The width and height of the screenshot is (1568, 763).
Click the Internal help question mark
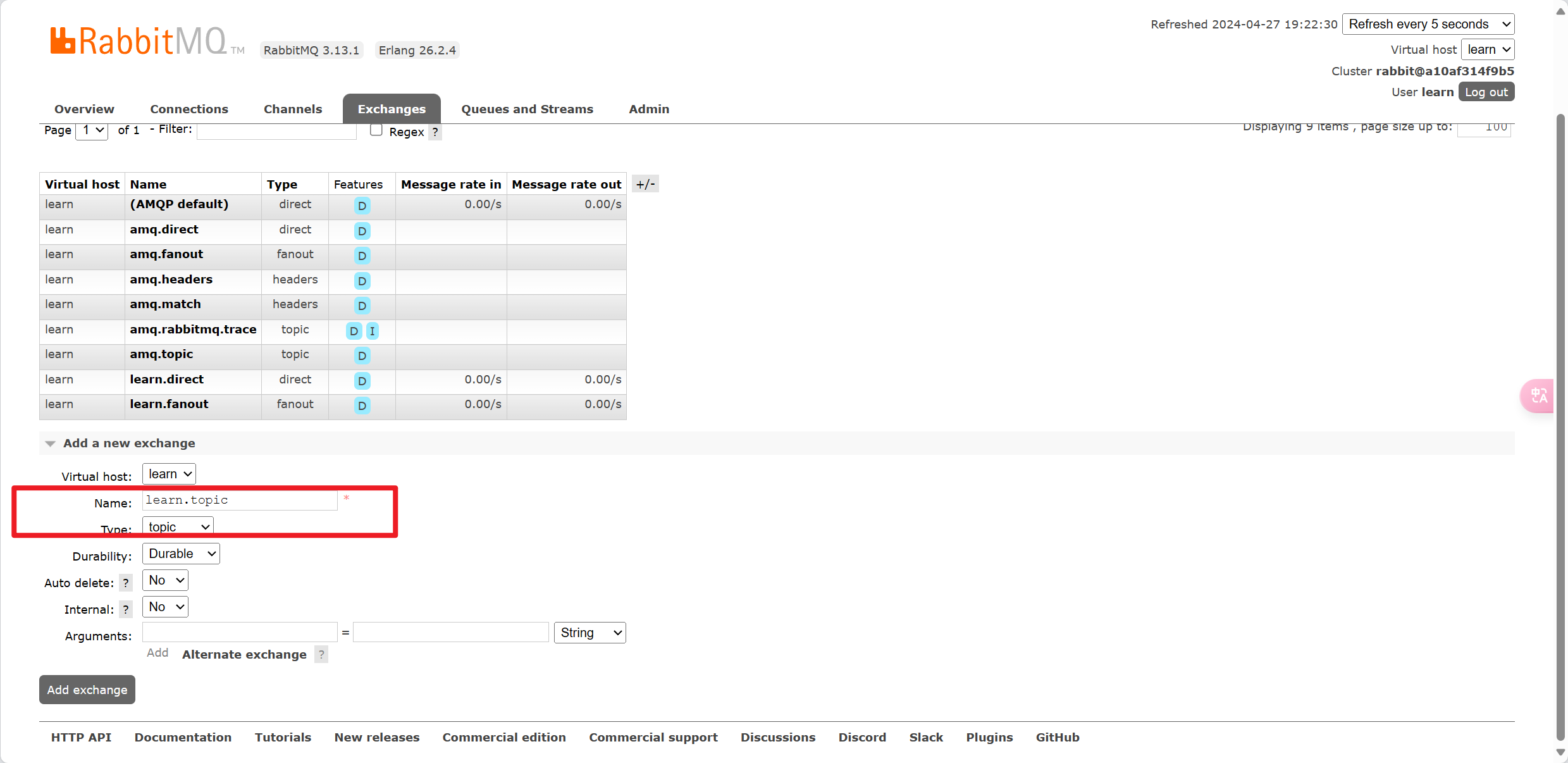coord(126,609)
